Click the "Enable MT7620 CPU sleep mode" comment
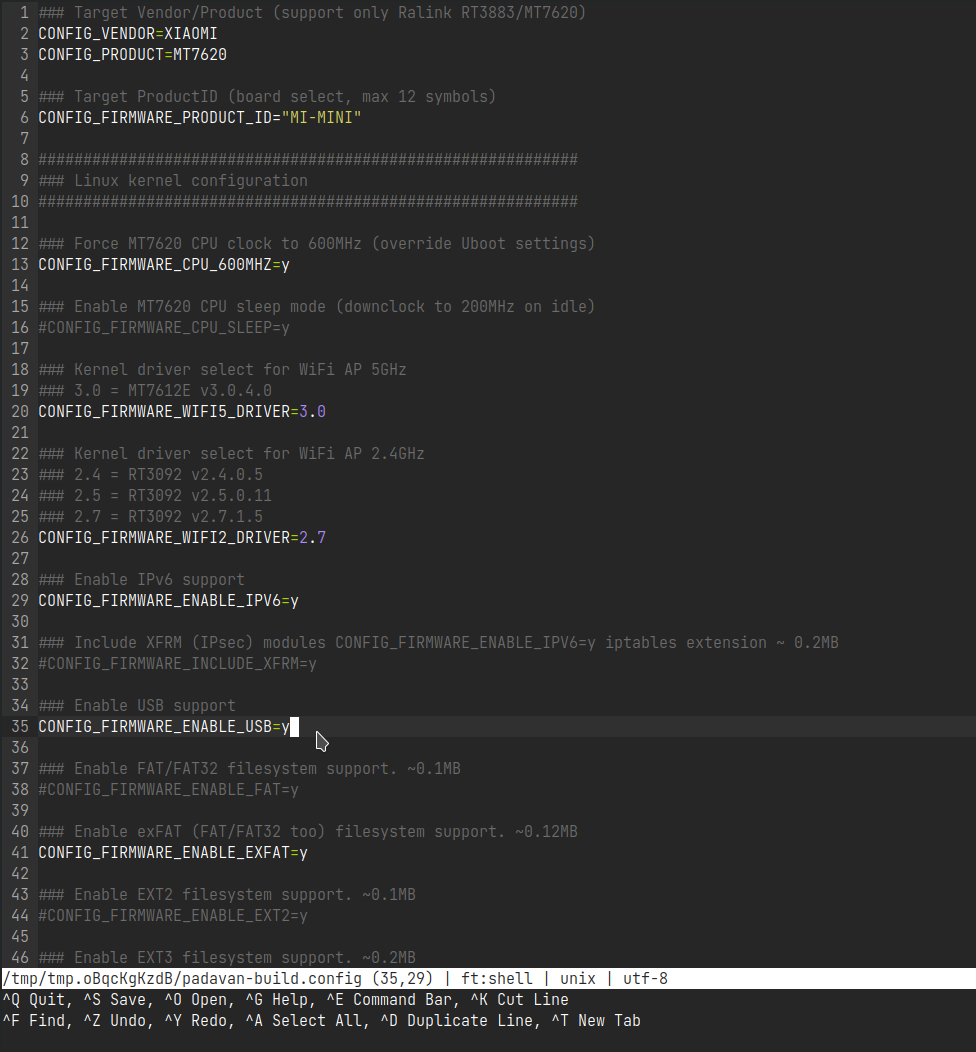 tap(317, 307)
